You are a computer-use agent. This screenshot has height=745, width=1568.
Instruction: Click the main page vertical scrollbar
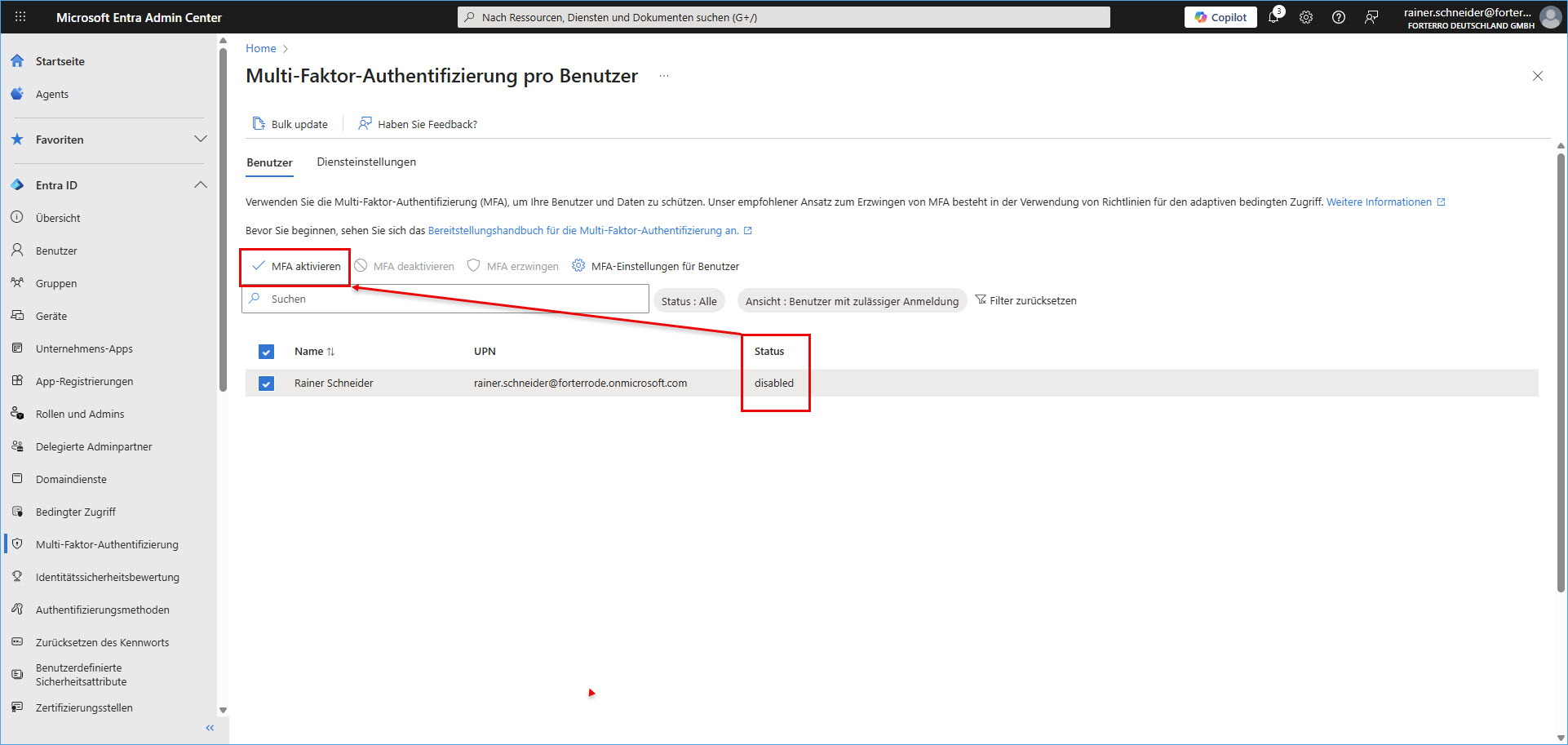pyautogui.click(x=1561, y=371)
